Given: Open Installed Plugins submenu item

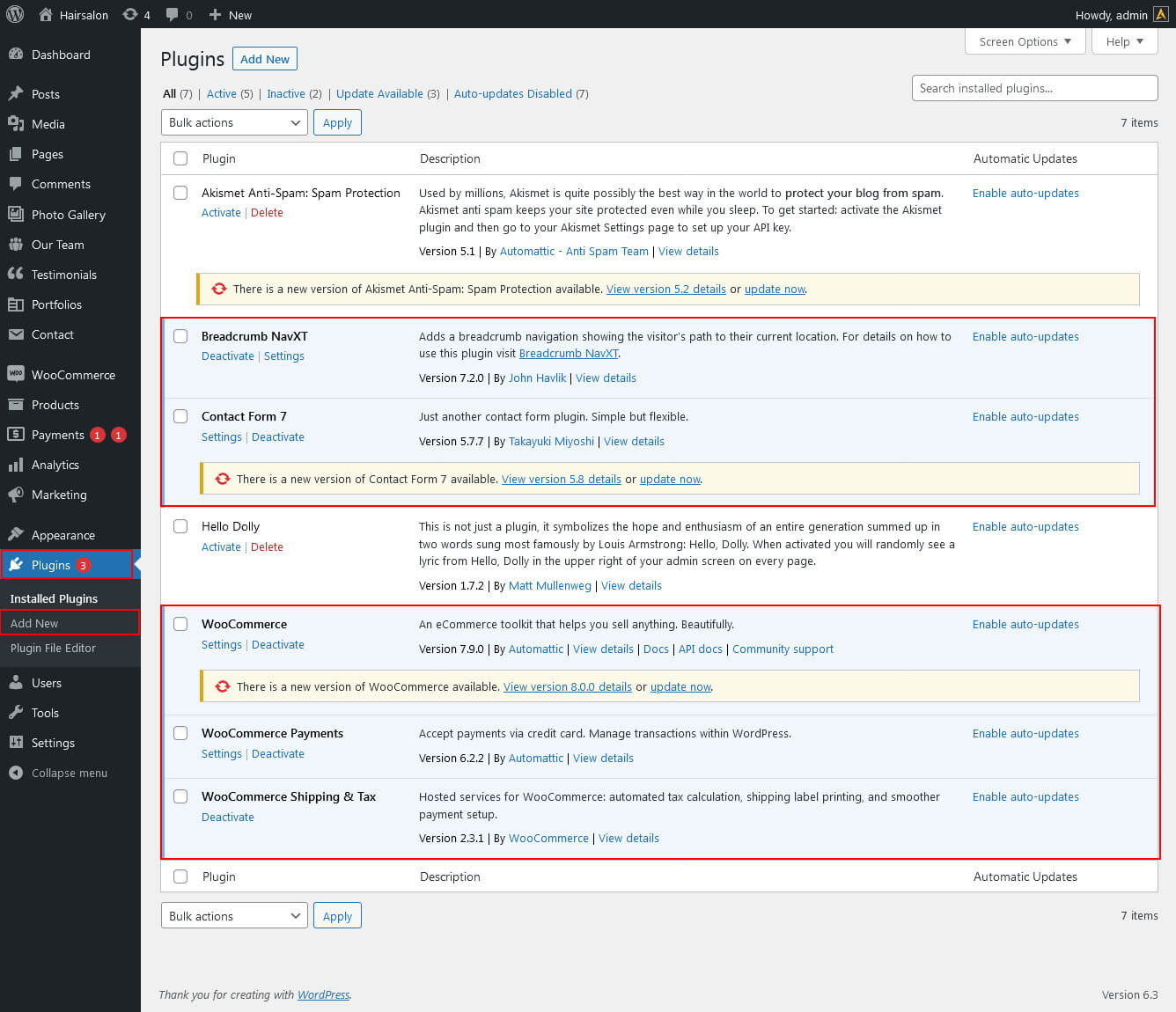Looking at the screenshot, I should pyautogui.click(x=55, y=598).
